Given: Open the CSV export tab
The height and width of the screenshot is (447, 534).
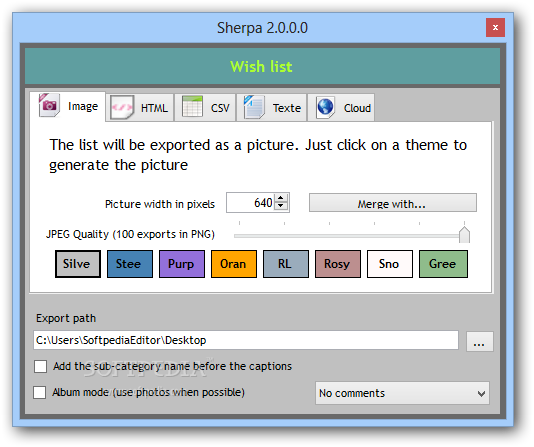Looking at the screenshot, I should pyautogui.click(x=205, y=108).
